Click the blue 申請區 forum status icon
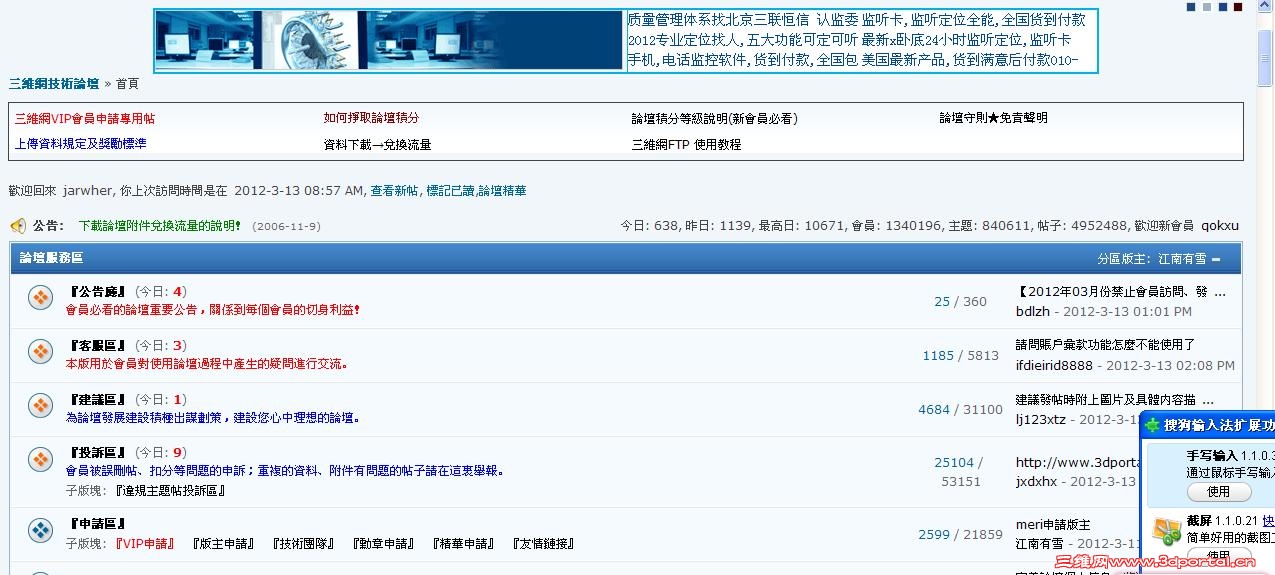 coord(40,530)
